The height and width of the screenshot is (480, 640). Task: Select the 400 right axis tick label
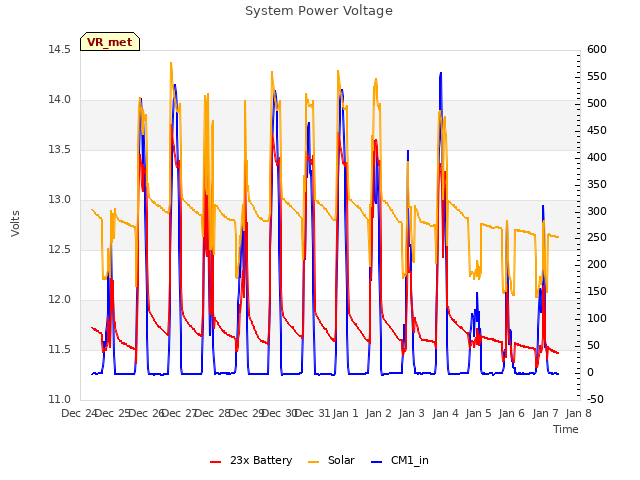[597, 157]
